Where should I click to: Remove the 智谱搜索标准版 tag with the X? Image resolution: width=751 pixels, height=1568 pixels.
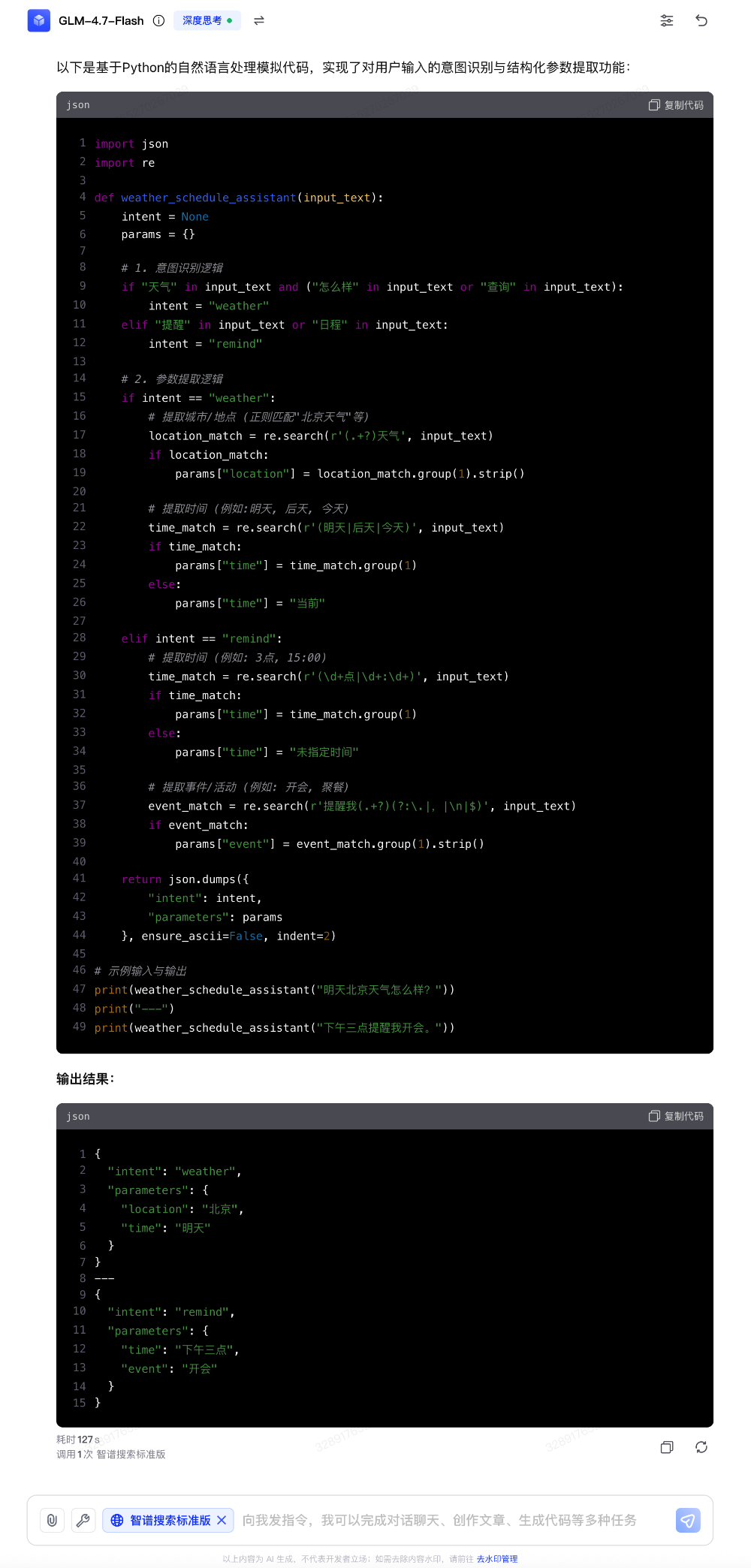click(222, 1520)
